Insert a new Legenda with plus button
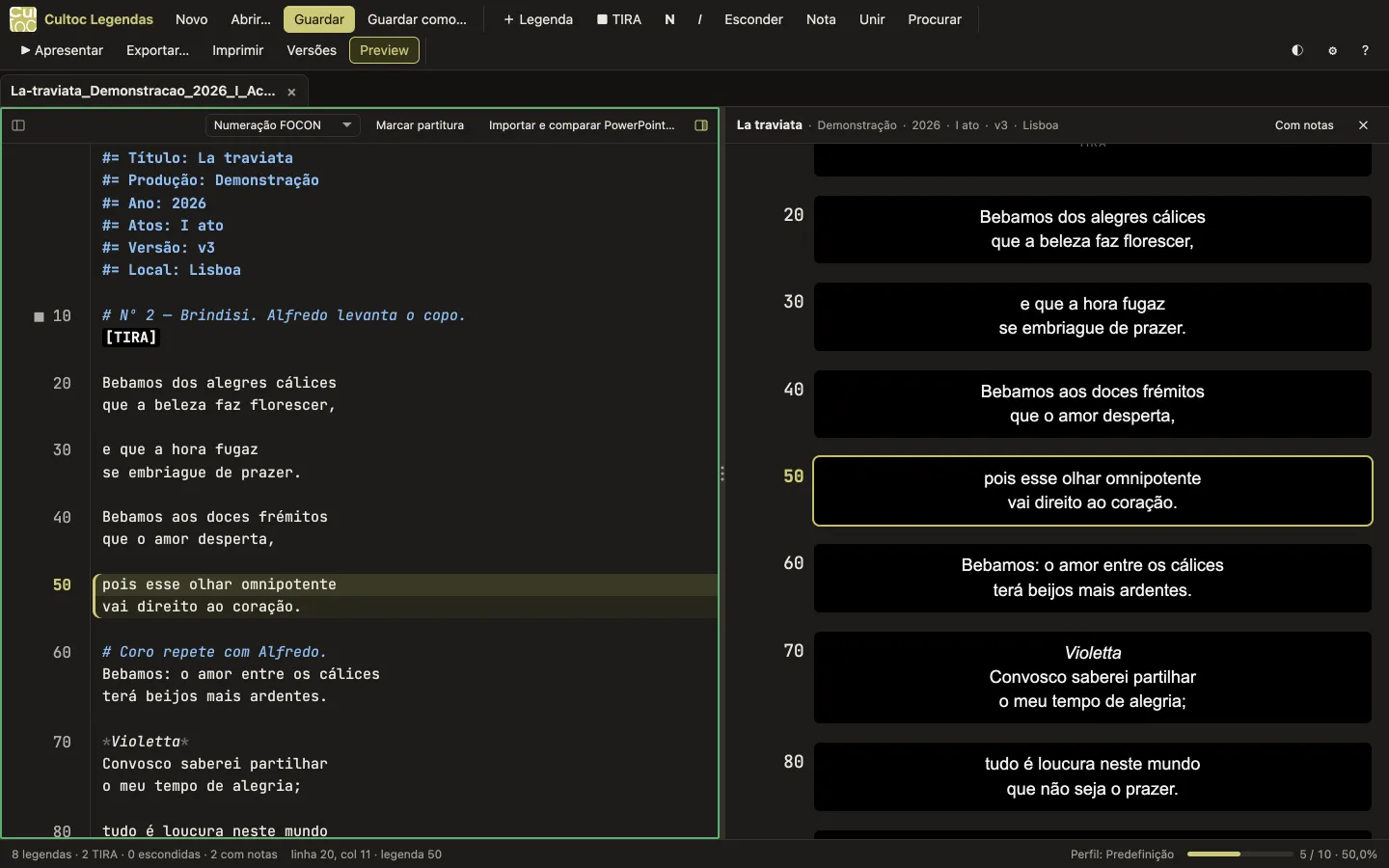 (x=538, y=19)
